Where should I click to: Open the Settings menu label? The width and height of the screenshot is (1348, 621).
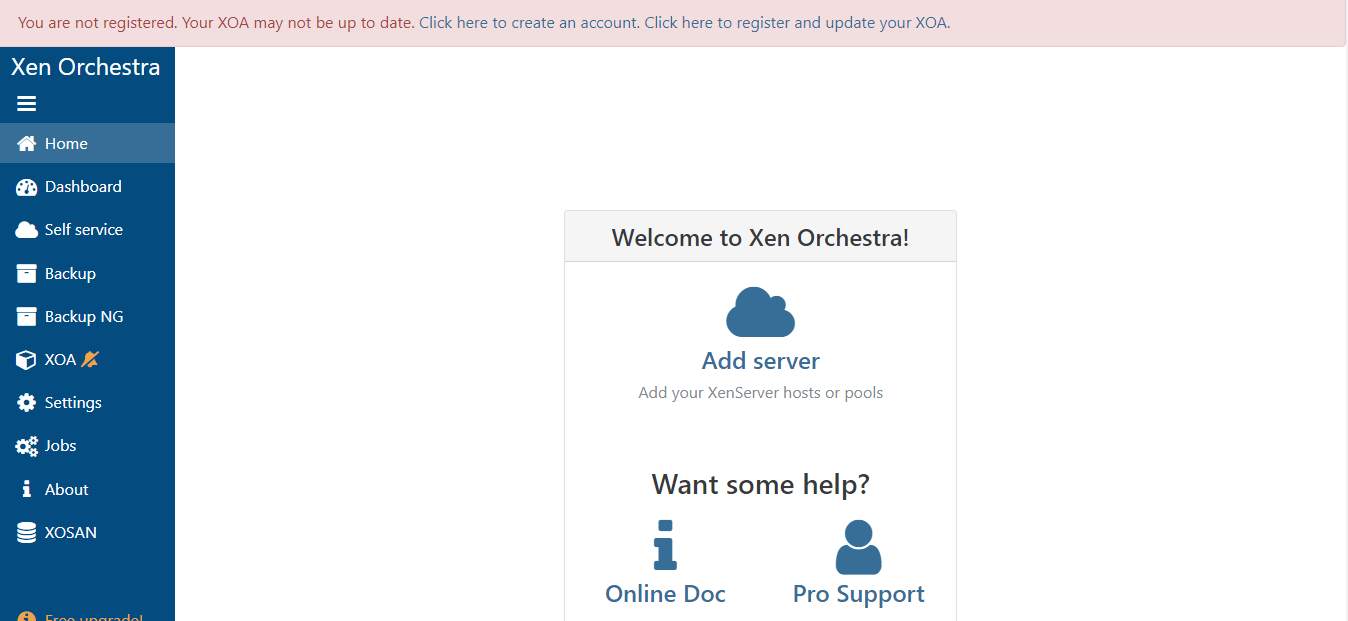[73, 403]
